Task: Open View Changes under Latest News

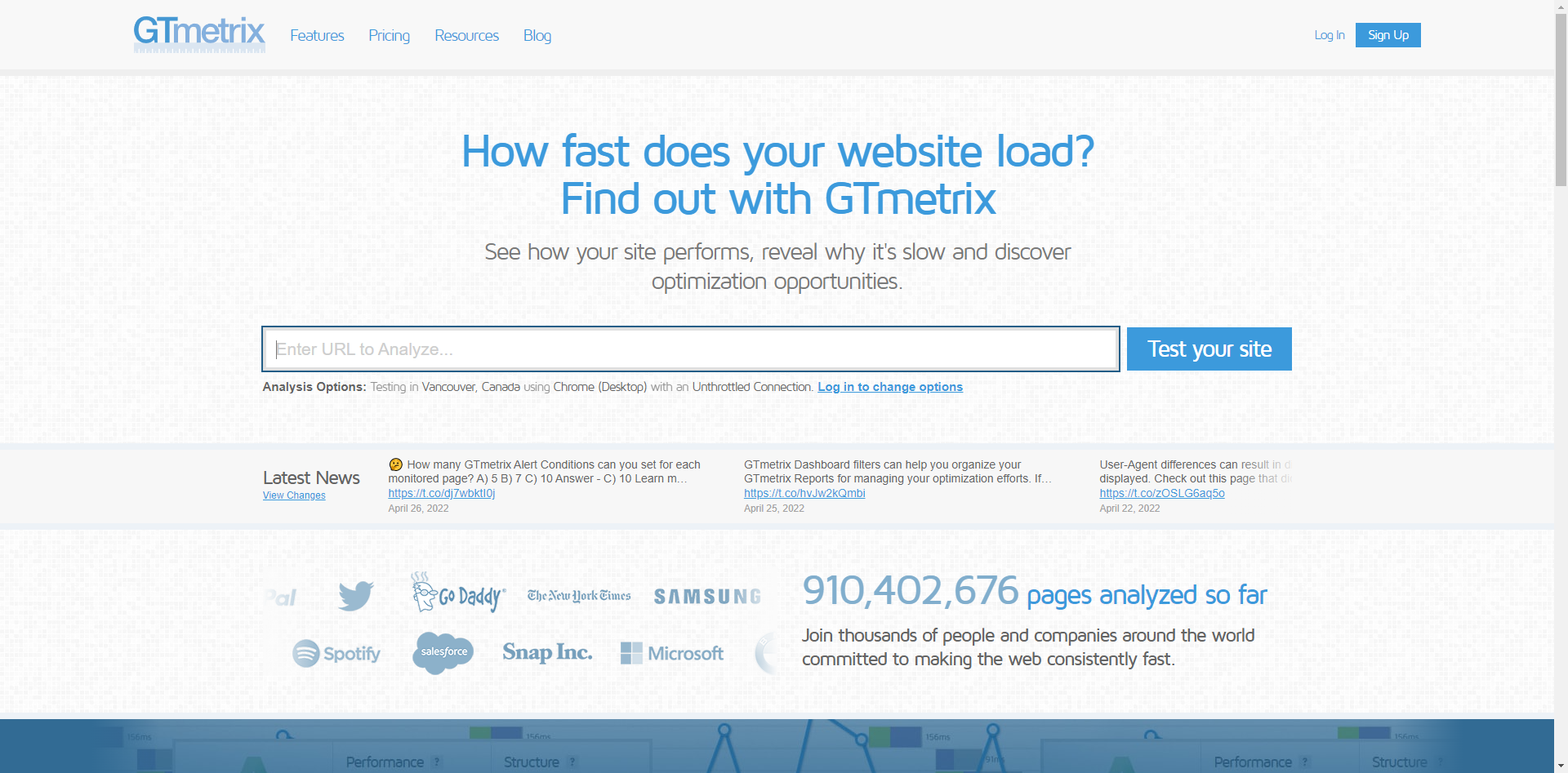Action: pyautogui.click(x=294, y=495)
